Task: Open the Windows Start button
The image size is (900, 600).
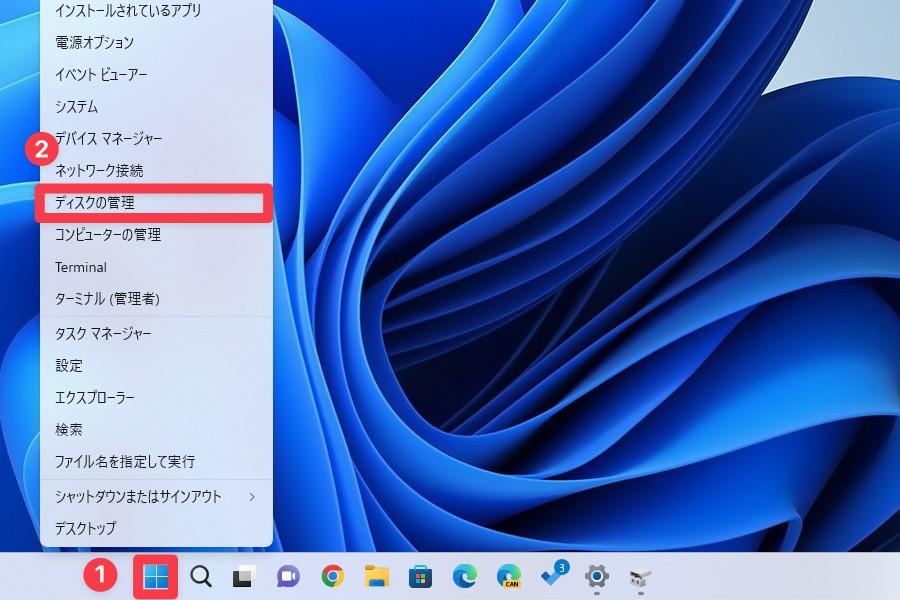Action: (x=156, y=576)
